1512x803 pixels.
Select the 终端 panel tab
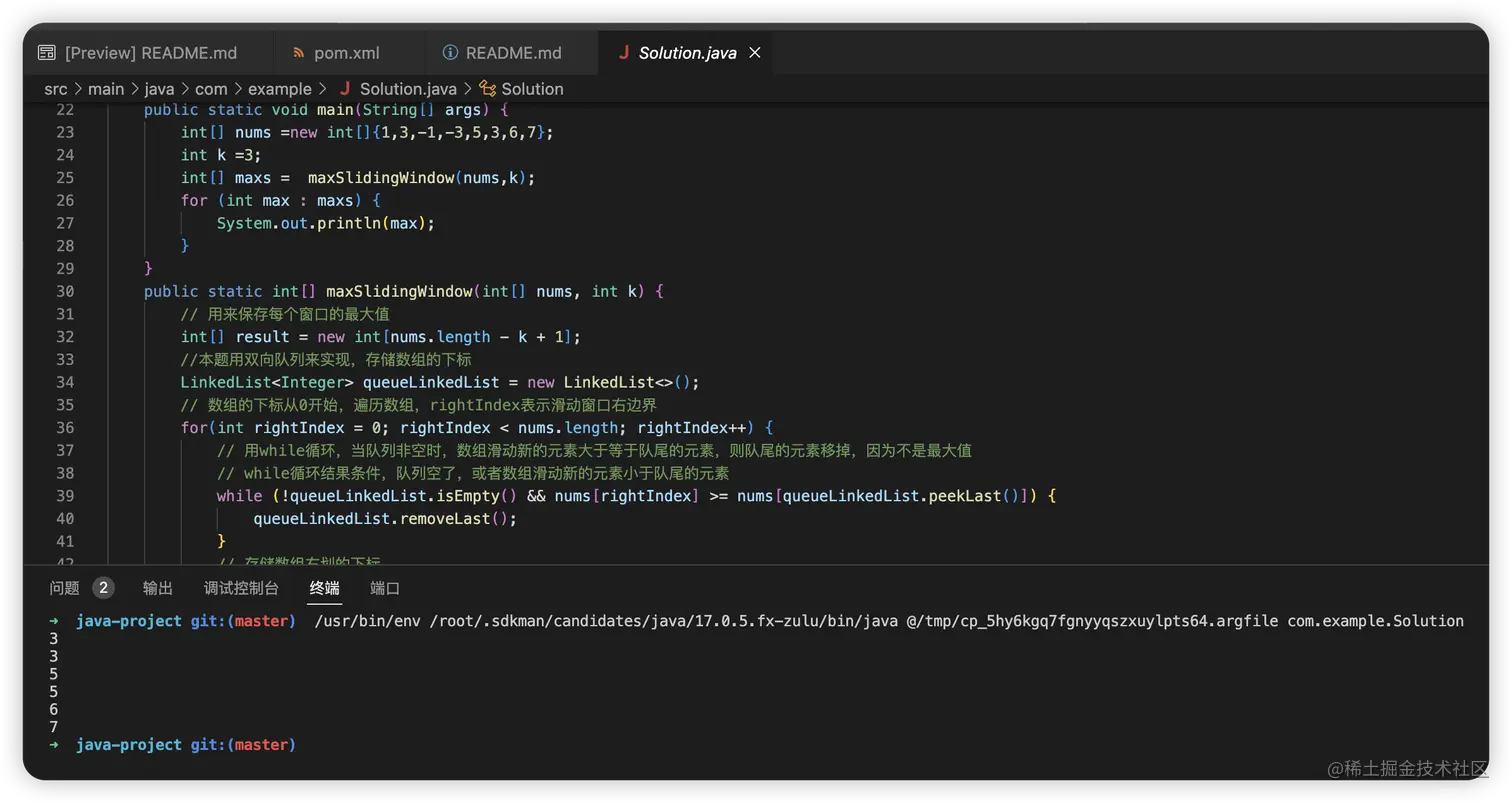(325, 588)
